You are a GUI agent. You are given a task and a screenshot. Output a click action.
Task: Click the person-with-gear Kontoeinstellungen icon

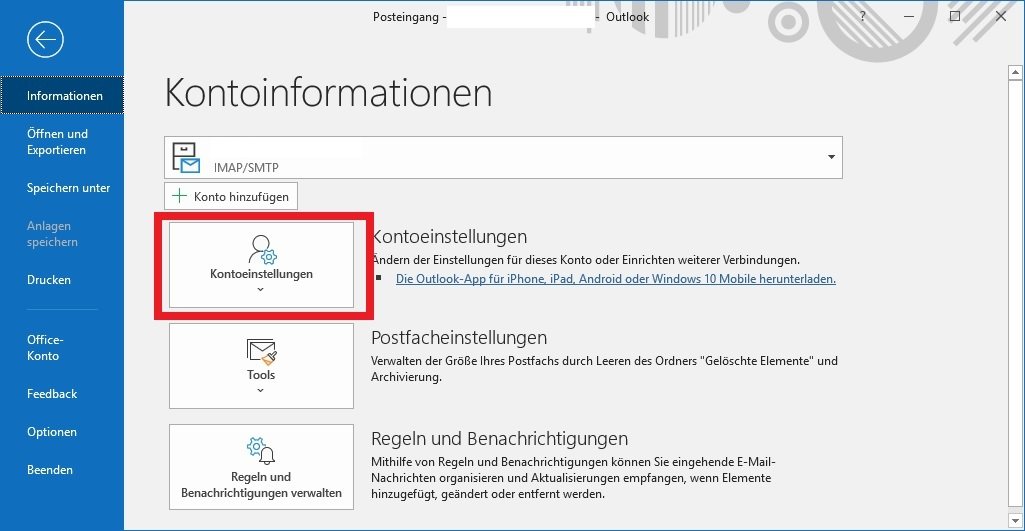(x=262, y=249)
